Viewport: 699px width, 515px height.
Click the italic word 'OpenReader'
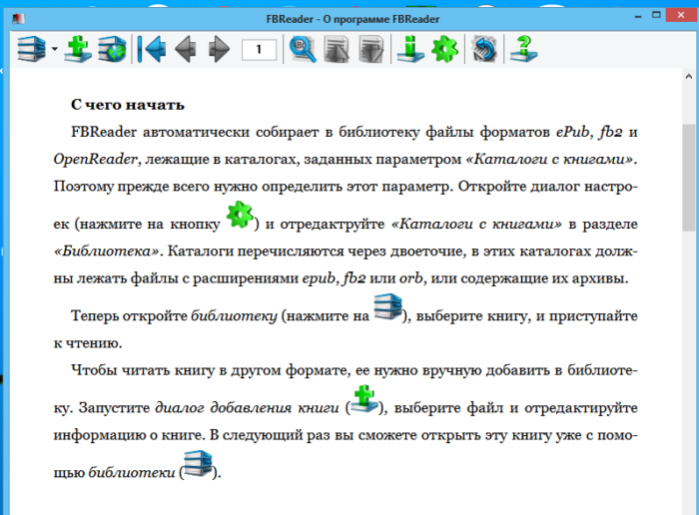pyautogui.click(x=95, y=159)
